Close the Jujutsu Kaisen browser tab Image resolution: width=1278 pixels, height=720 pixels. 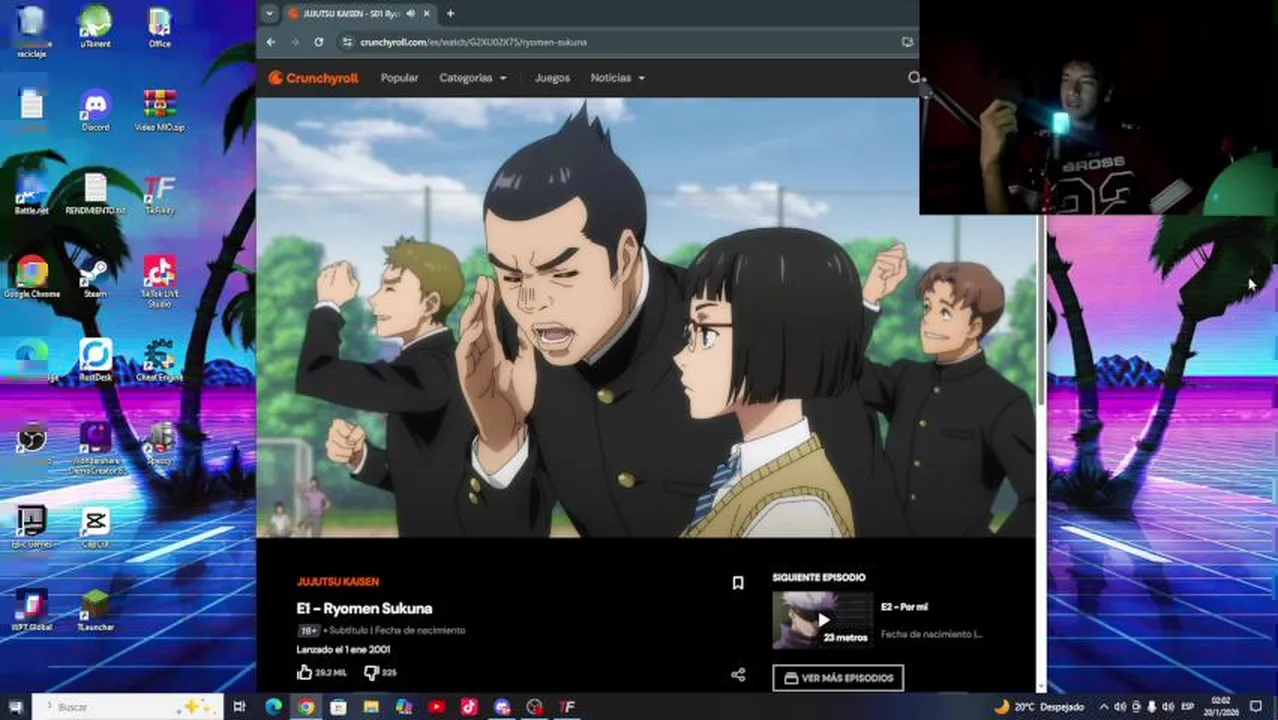tap(427, 13)
